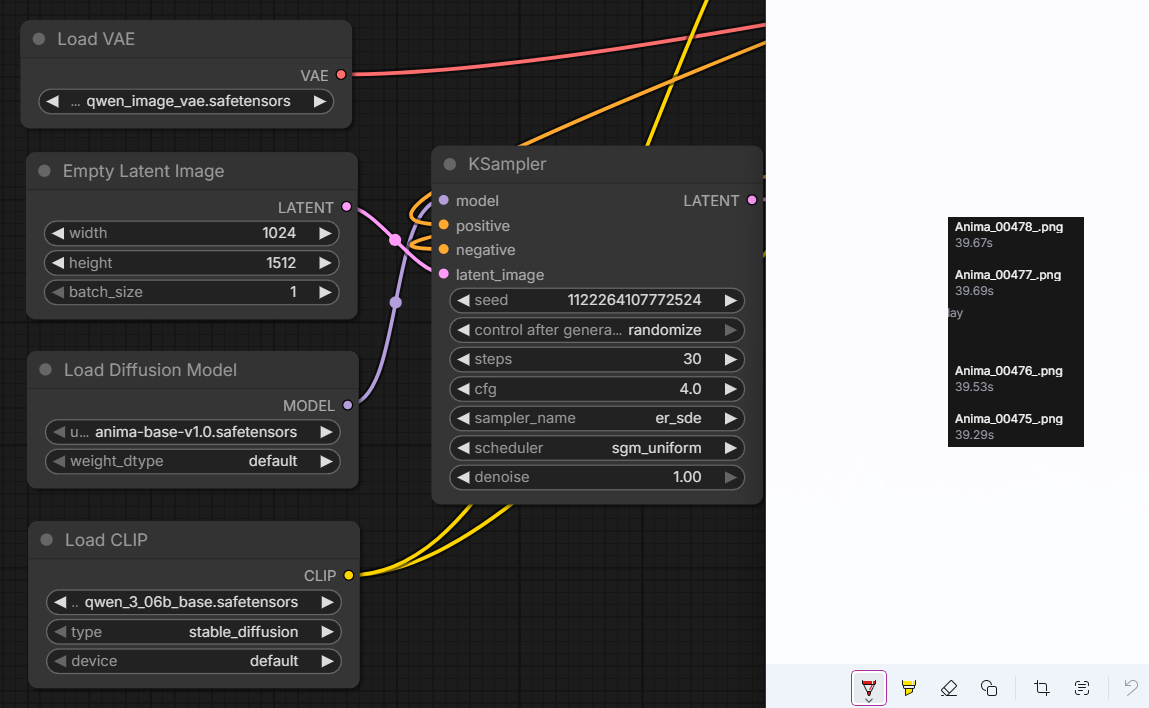This screenshot has width=1149, height=708.
Task: Click the cfg value field
Action: [x=597, y=388]
